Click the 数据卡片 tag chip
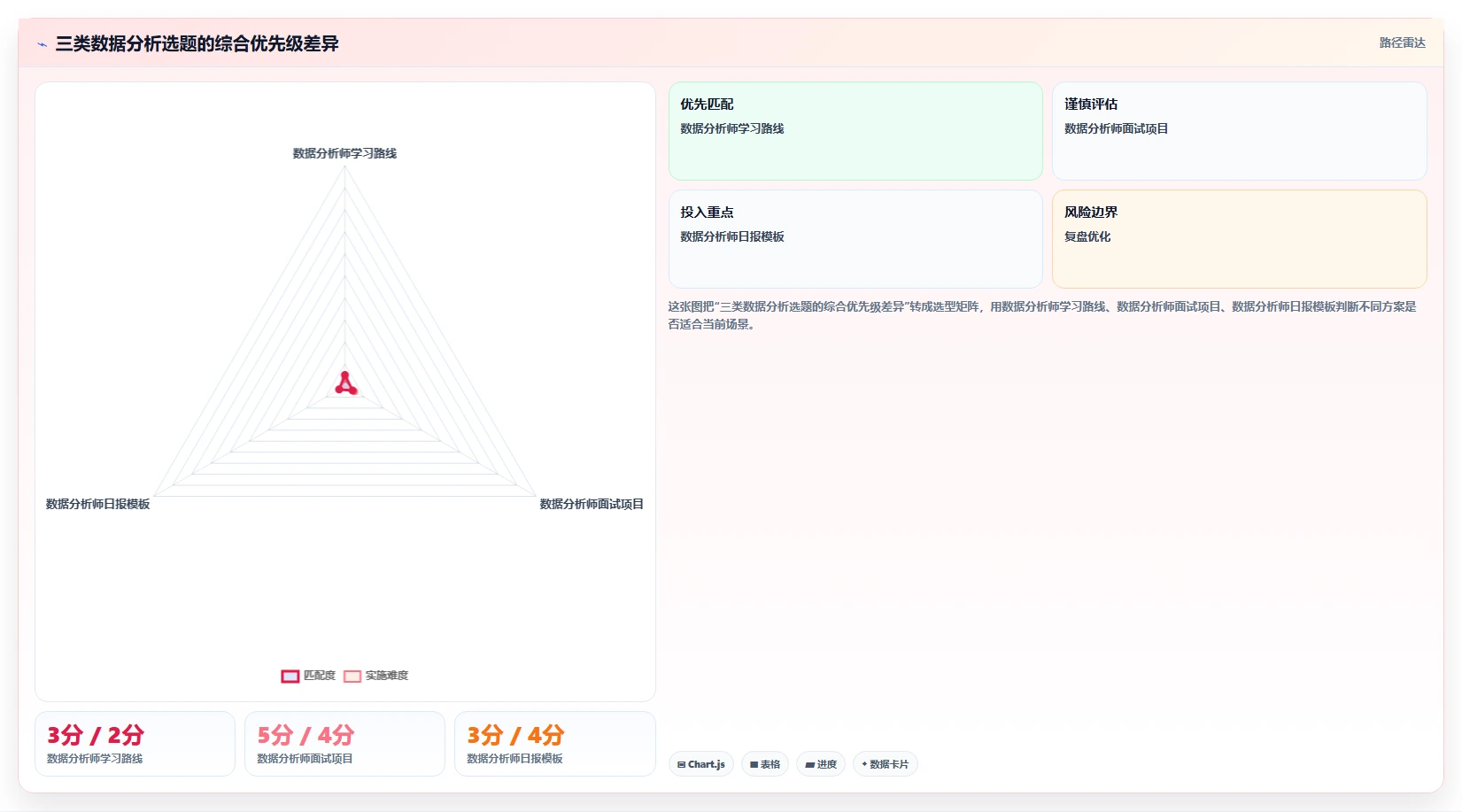1462x812 pixels. [x=885, y=764]
